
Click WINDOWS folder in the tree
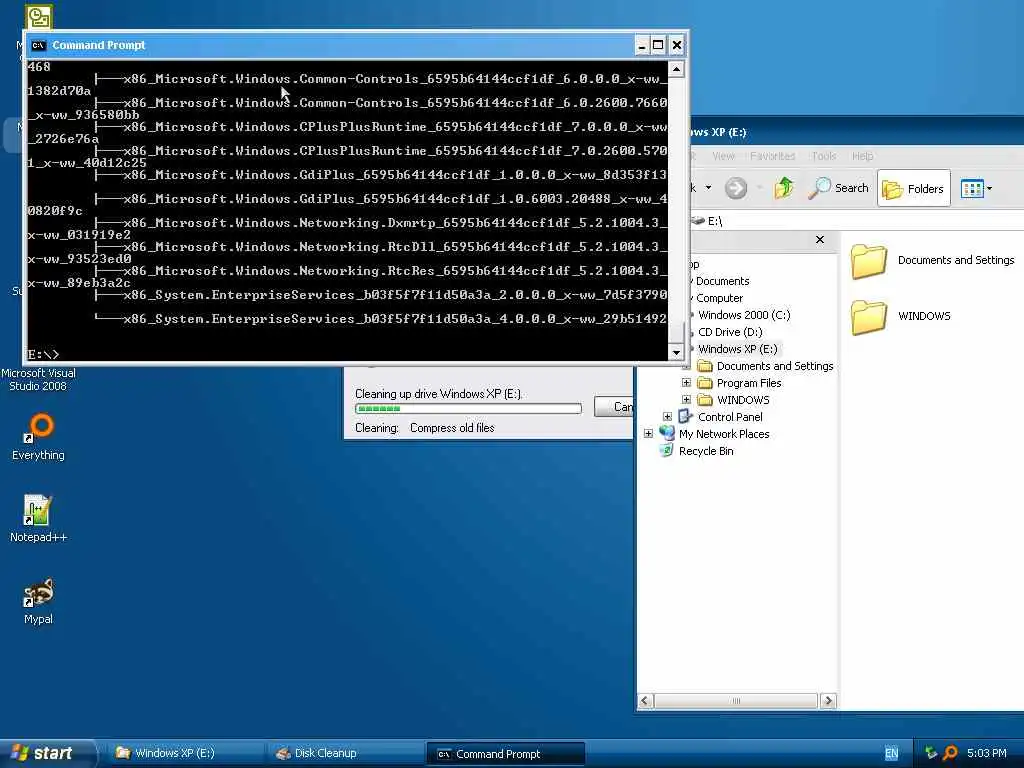coord(743,400)
